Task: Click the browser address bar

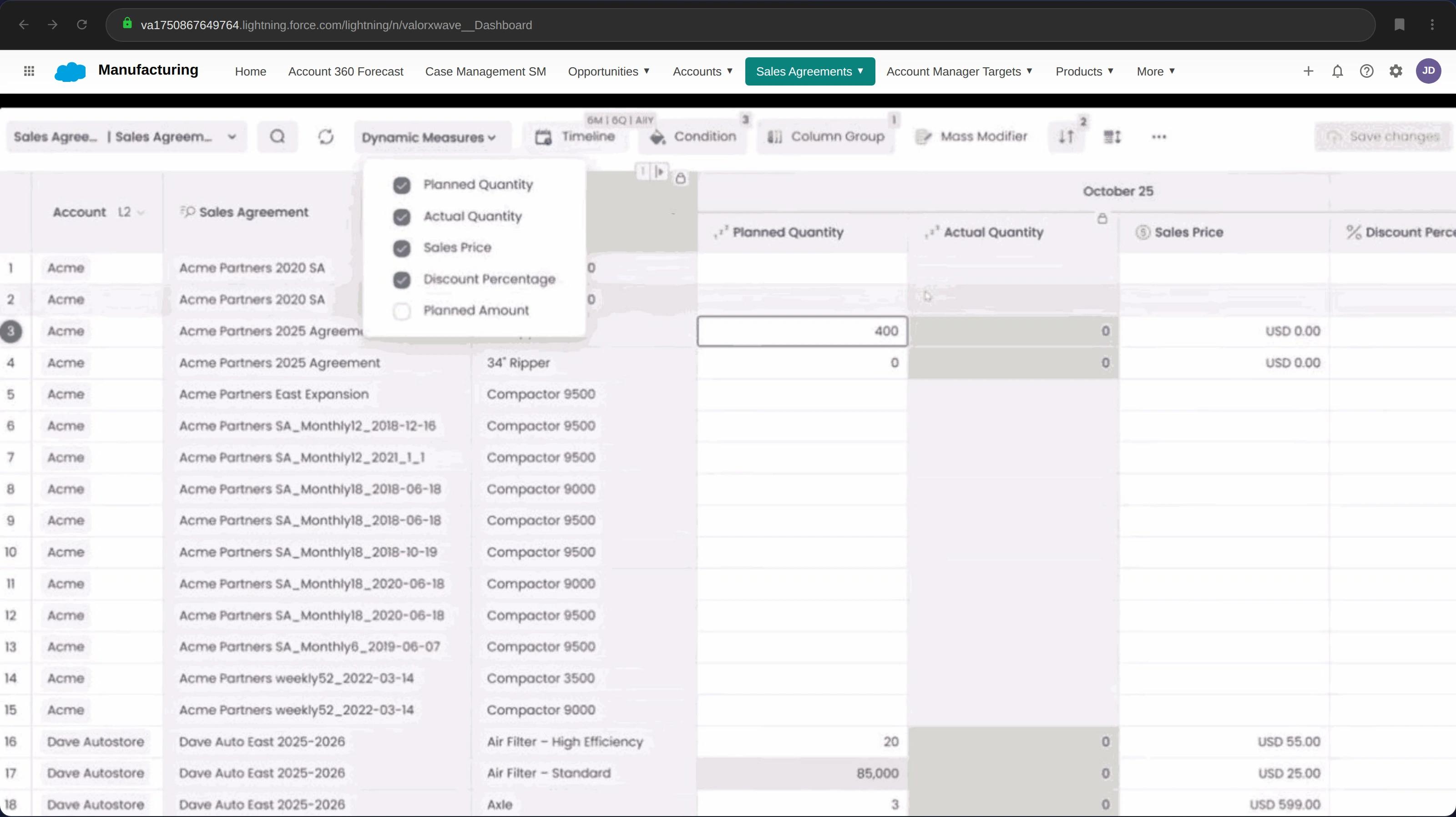Action: click(740, 25)
